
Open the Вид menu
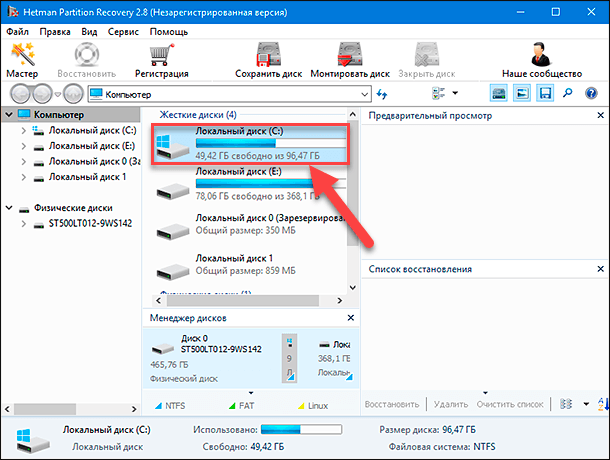pyautogui.click(x=89, y=32)
